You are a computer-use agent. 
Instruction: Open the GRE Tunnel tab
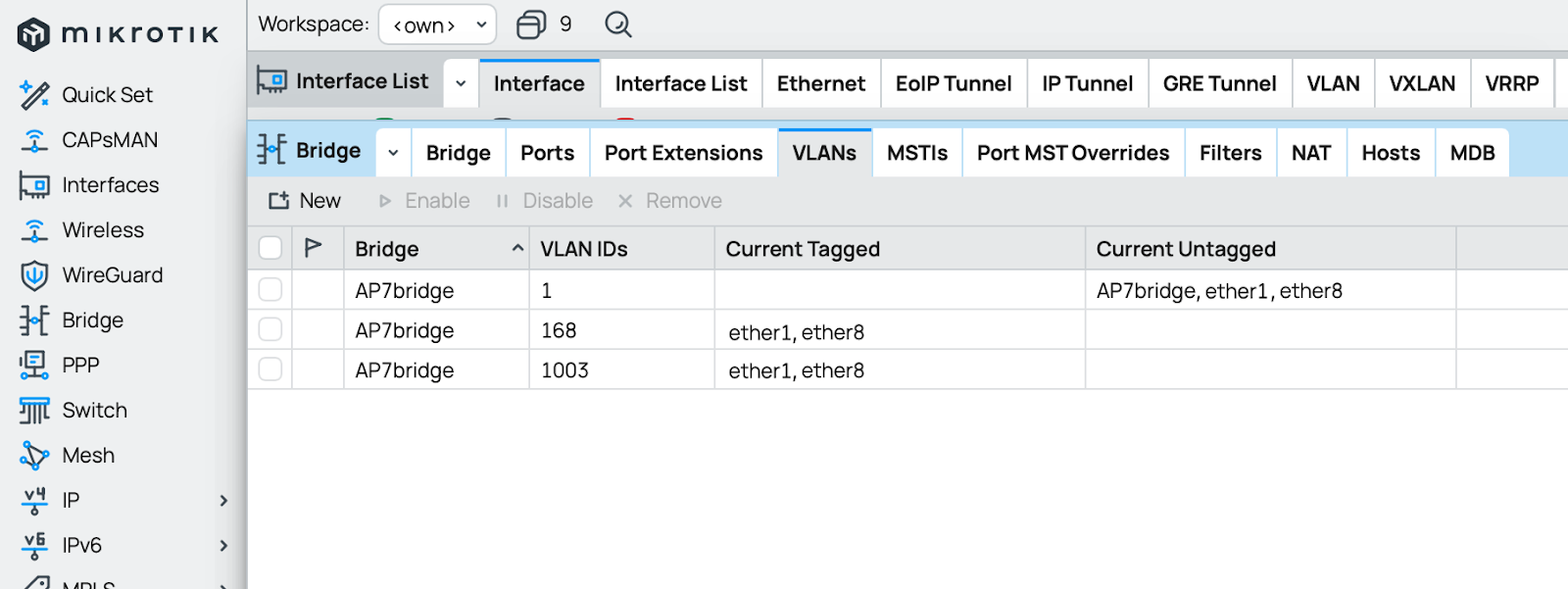1220,83
